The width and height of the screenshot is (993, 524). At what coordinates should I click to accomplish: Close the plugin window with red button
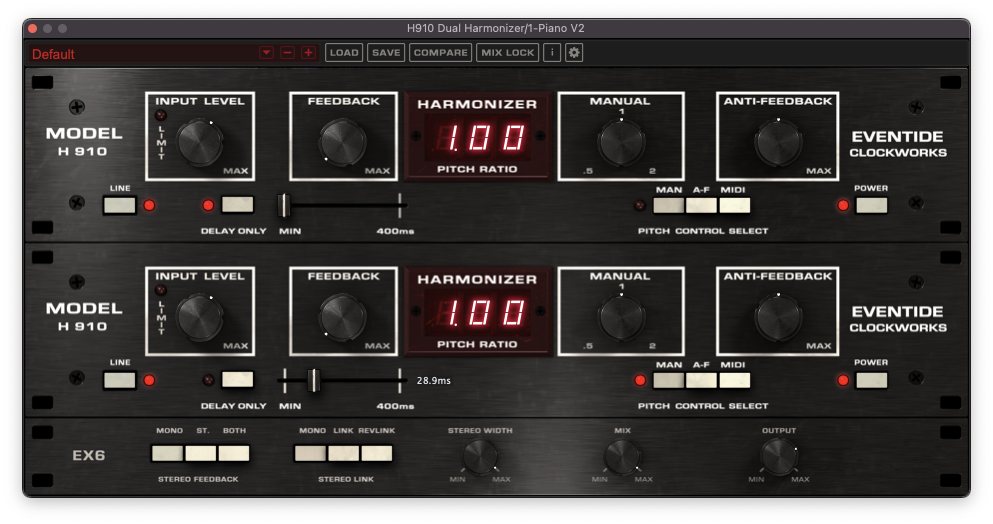point(32,28)
